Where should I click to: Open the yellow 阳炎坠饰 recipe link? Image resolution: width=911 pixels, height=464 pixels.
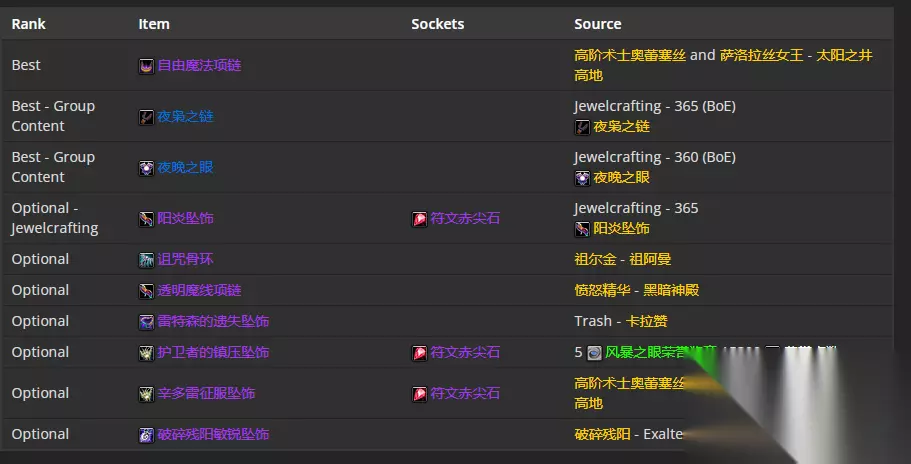[x=621, y=228]
